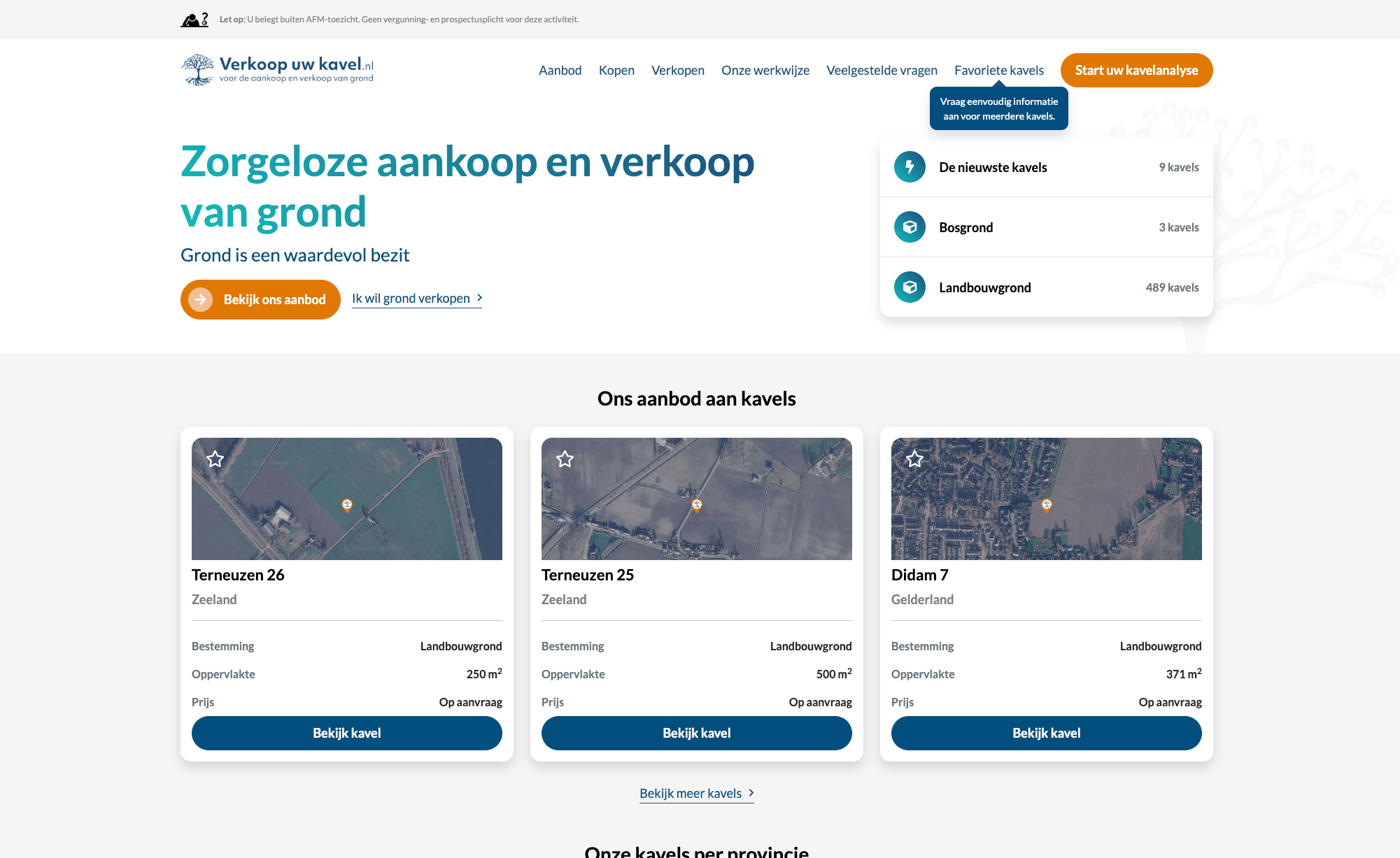This screenshot has width=1400, height=858.
Task: Favorite the Terneuzen 26 kavel with star
Action: [215, 459]
